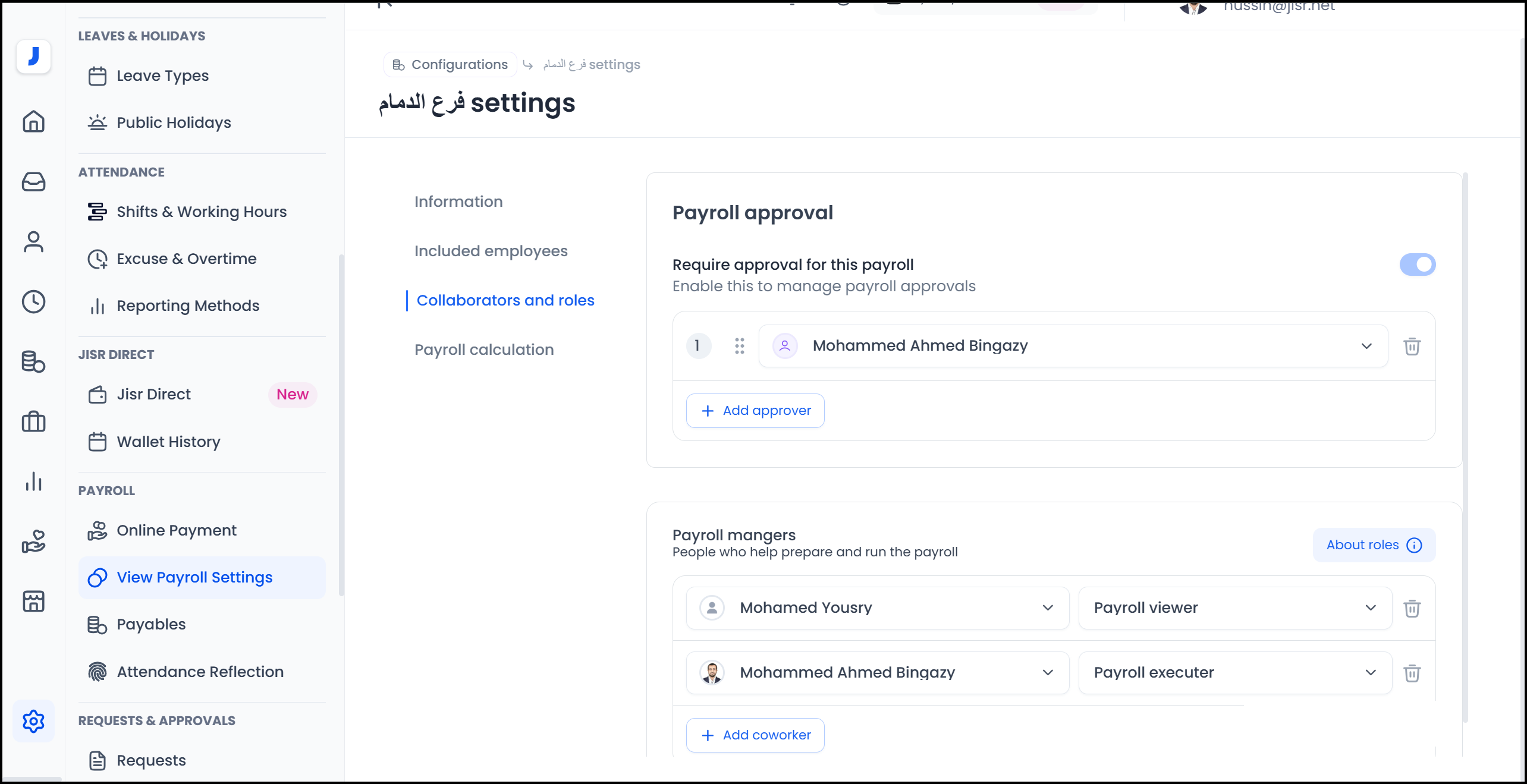Screen dimensions: 1527x784
Task: Toggle require approval for this payroll
Action: coord(1417,265)
